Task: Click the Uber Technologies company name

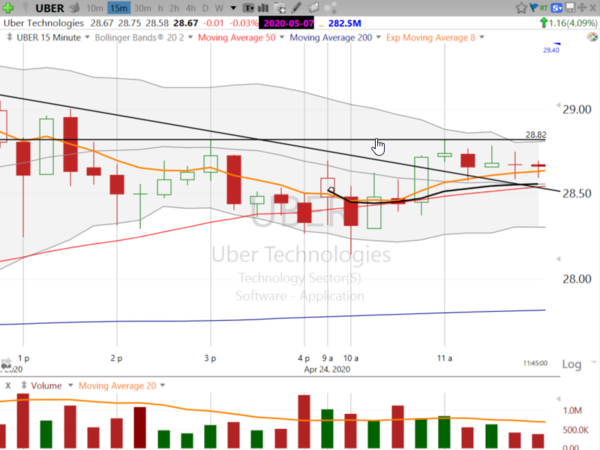Action: click(43, 23)
